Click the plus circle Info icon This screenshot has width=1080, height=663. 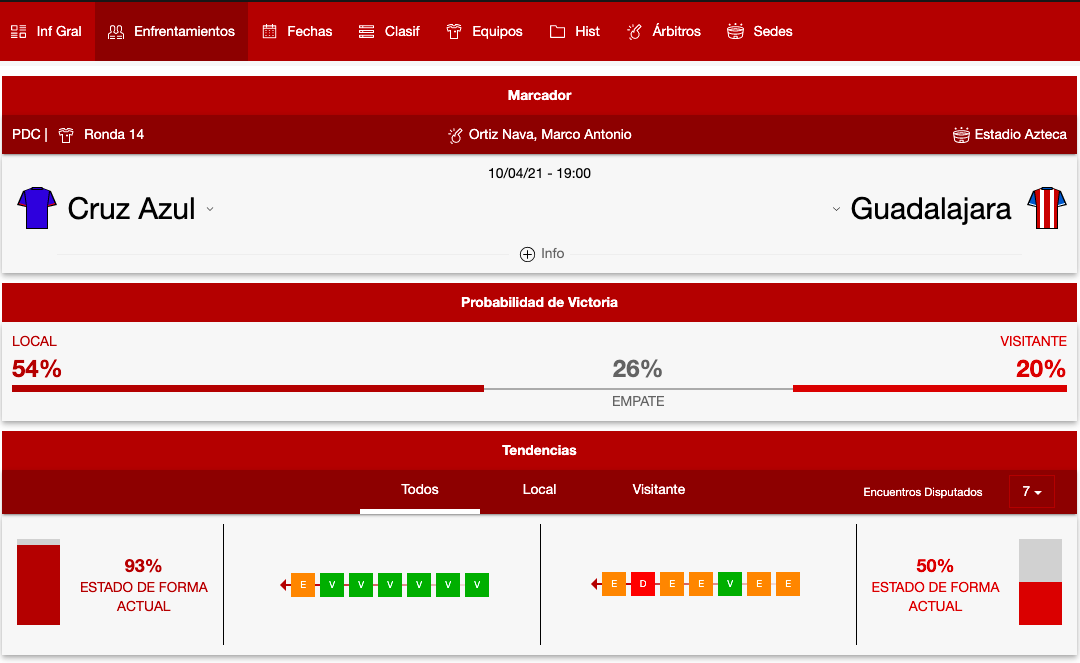tap(527, 254)
